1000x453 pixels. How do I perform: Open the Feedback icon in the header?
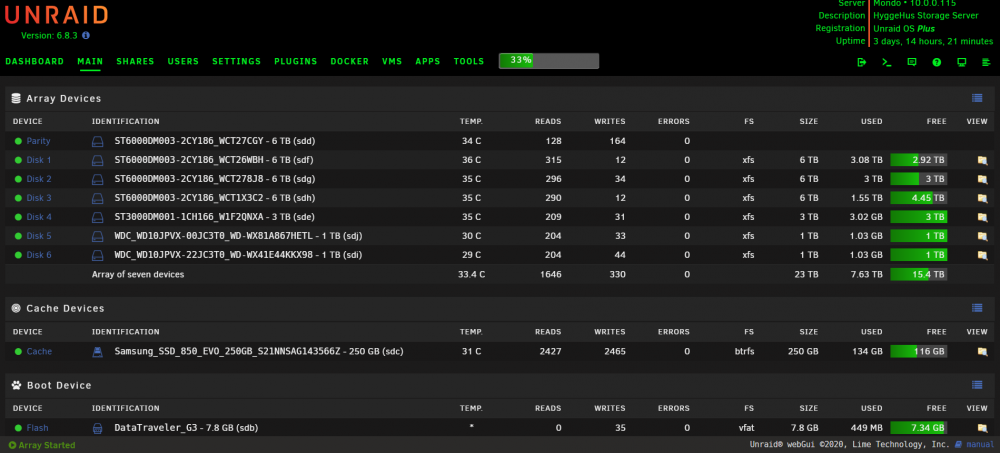coord(912,62)
